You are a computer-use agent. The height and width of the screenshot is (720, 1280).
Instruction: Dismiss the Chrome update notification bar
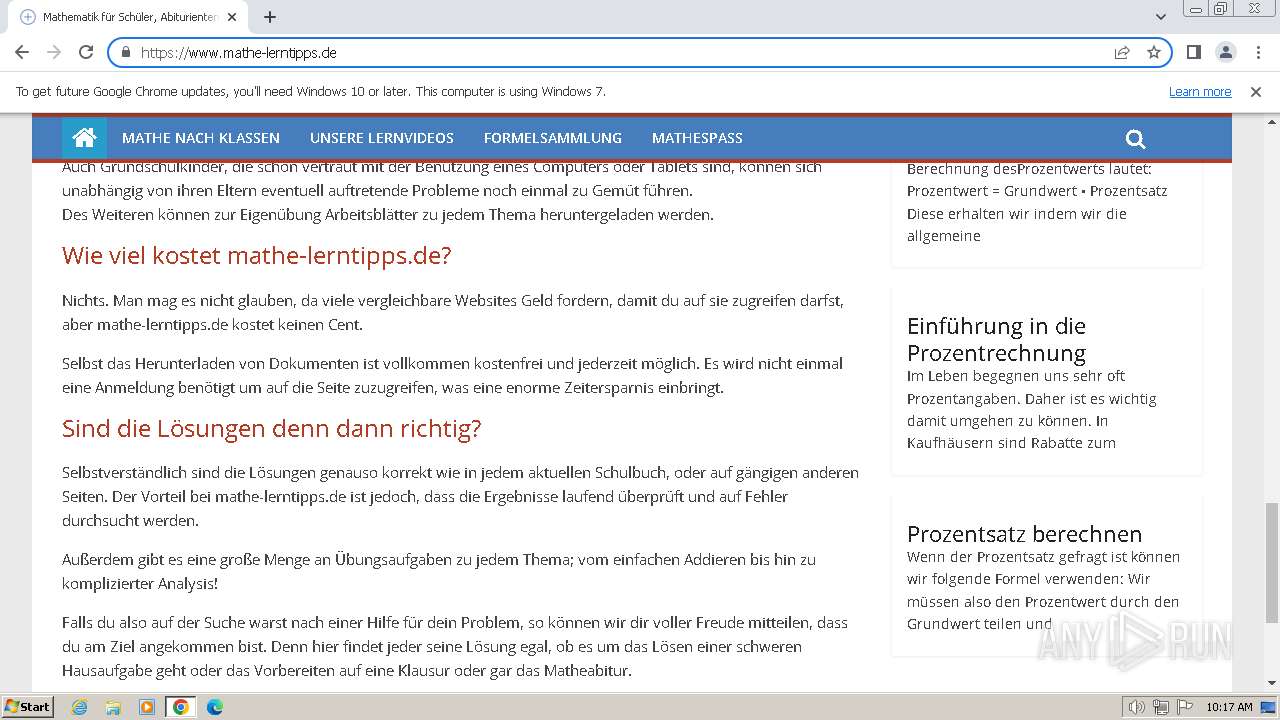coord(1256,92)
